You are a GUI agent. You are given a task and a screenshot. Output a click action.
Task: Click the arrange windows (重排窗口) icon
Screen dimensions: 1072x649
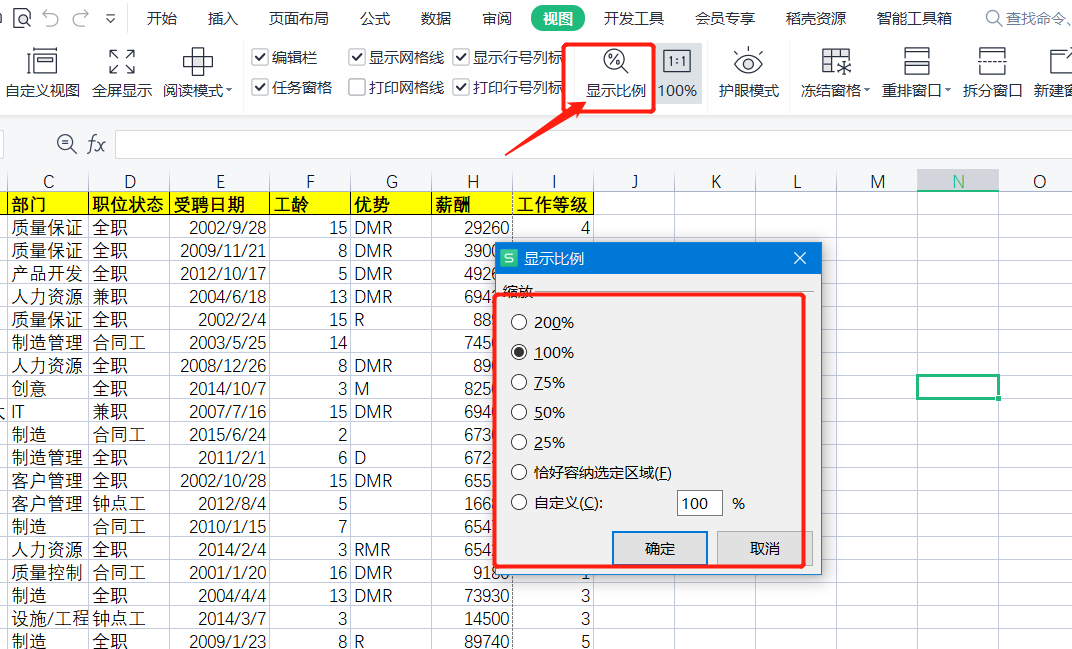coord(916,62)
